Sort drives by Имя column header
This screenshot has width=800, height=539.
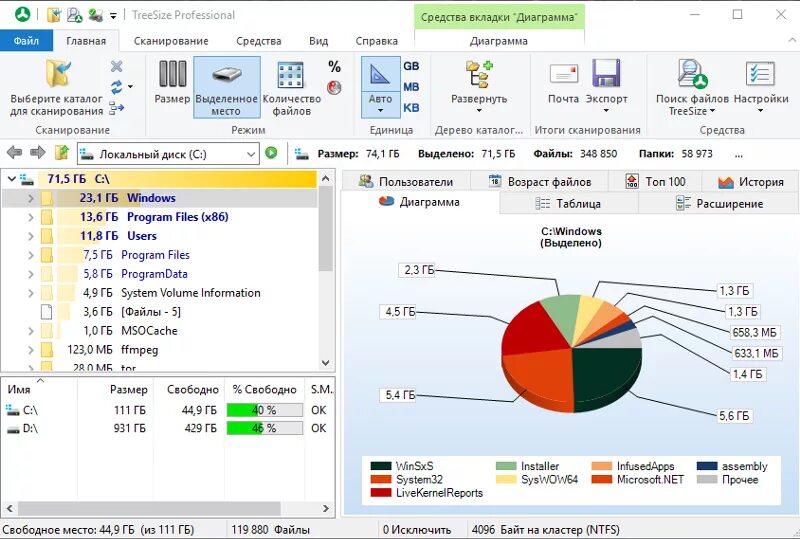click(x=39, y=389)
